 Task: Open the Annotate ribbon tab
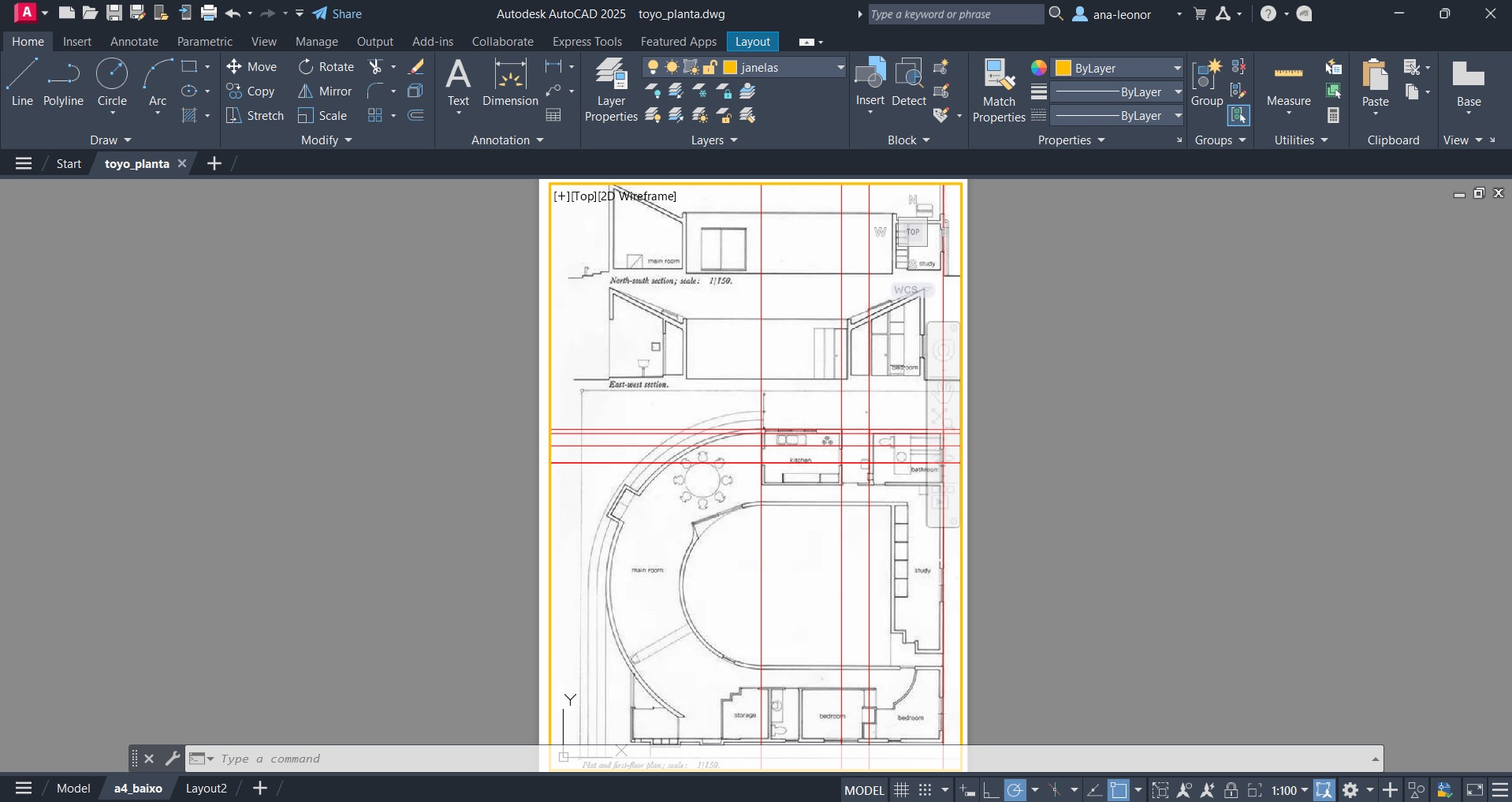click(134, 42)
